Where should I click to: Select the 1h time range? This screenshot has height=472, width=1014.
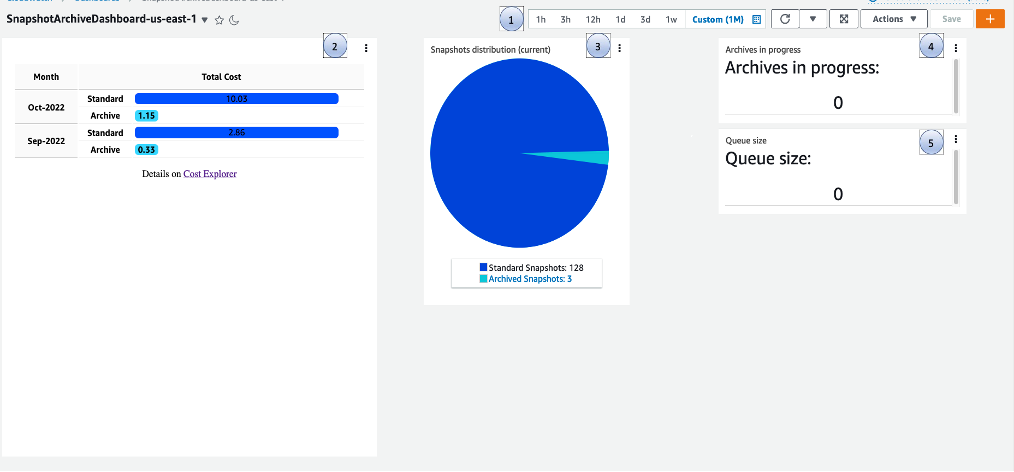click(541, 19)
